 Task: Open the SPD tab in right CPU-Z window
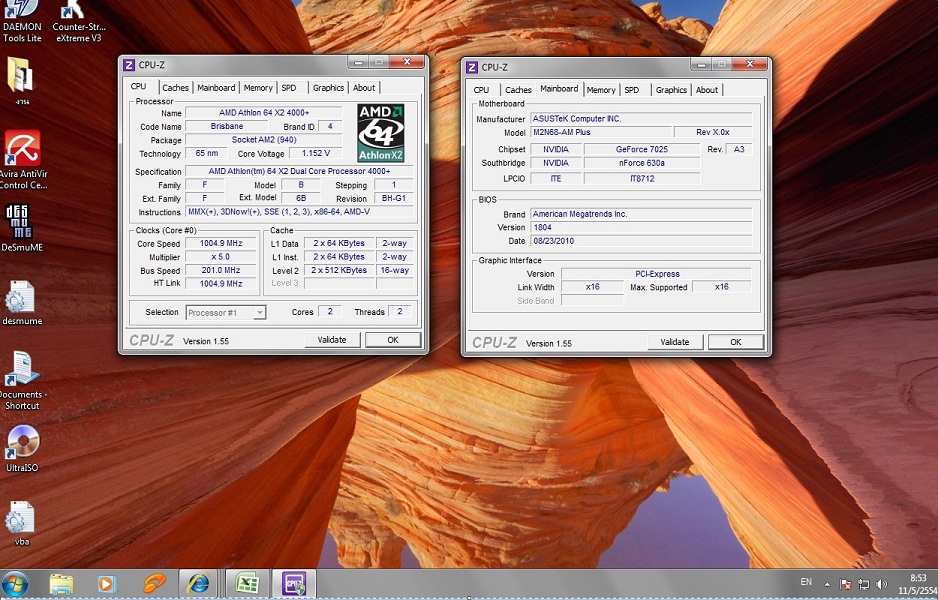click(x=631, y=90)
